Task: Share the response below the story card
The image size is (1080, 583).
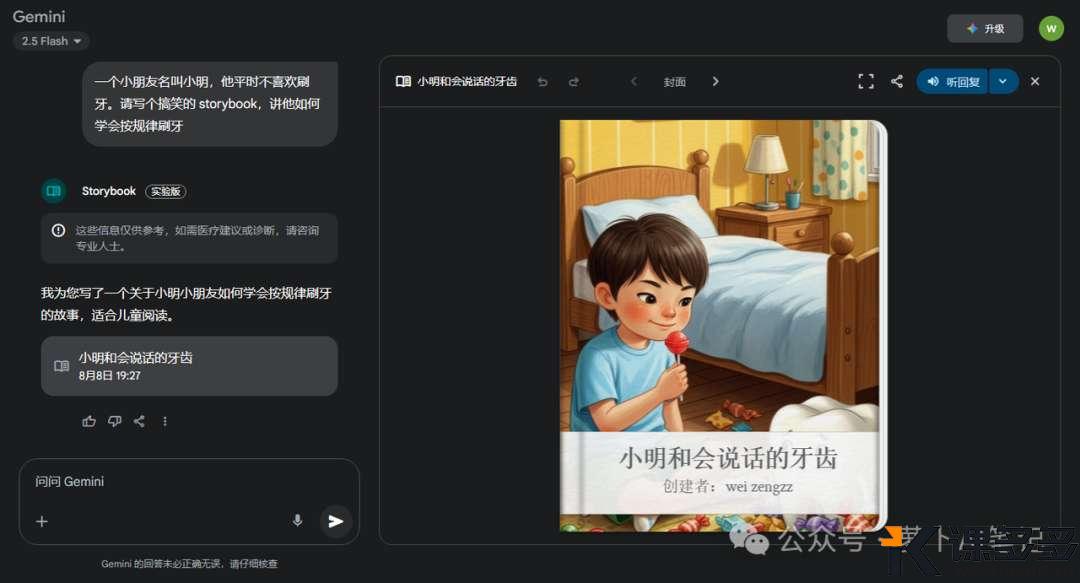Action: point(139,421)
